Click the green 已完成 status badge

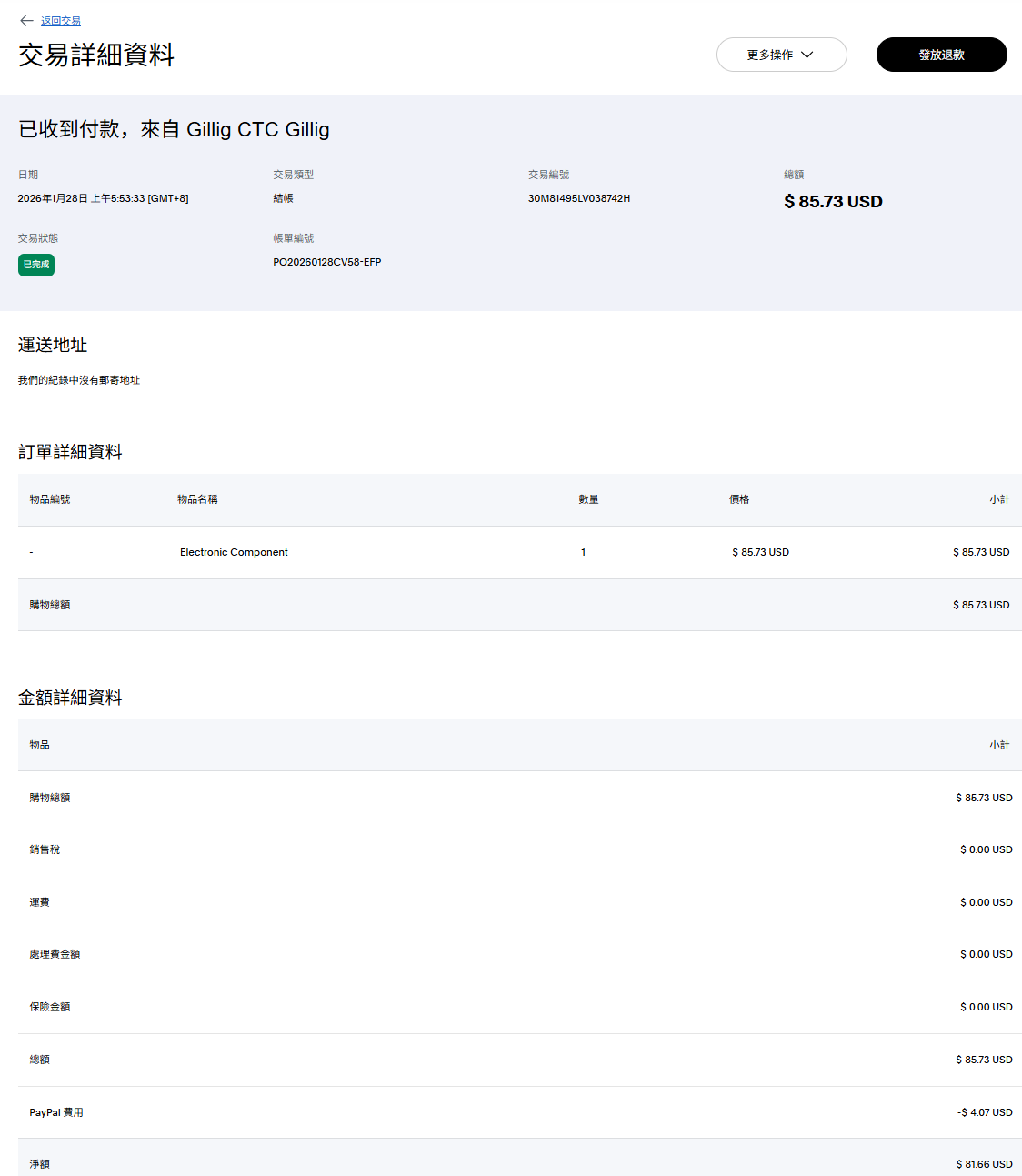pos(36,265)
